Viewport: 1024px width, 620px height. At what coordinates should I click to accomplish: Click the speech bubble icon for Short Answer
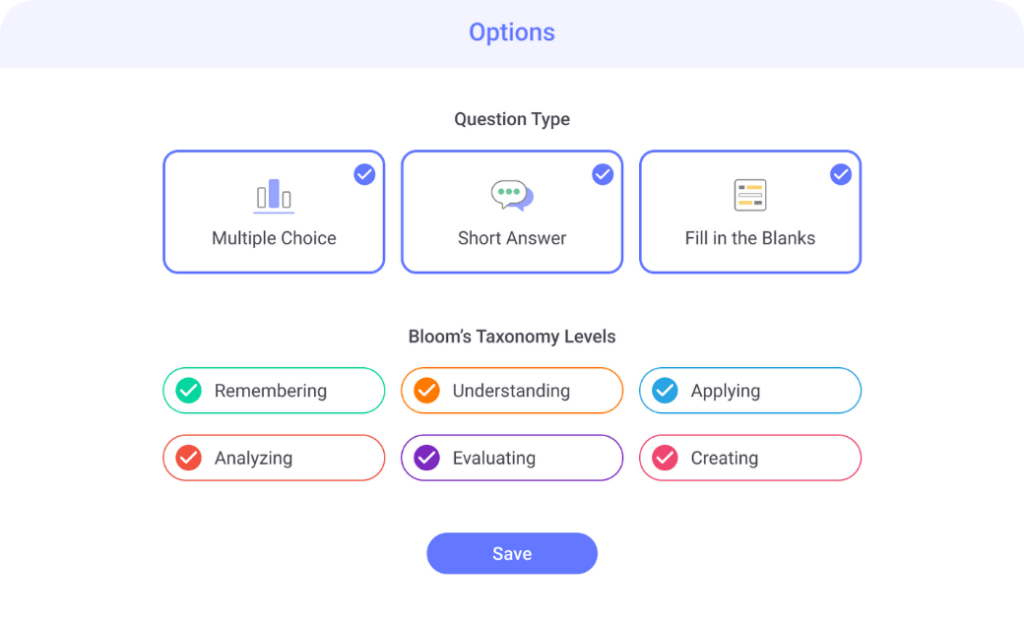click(512, 193)
